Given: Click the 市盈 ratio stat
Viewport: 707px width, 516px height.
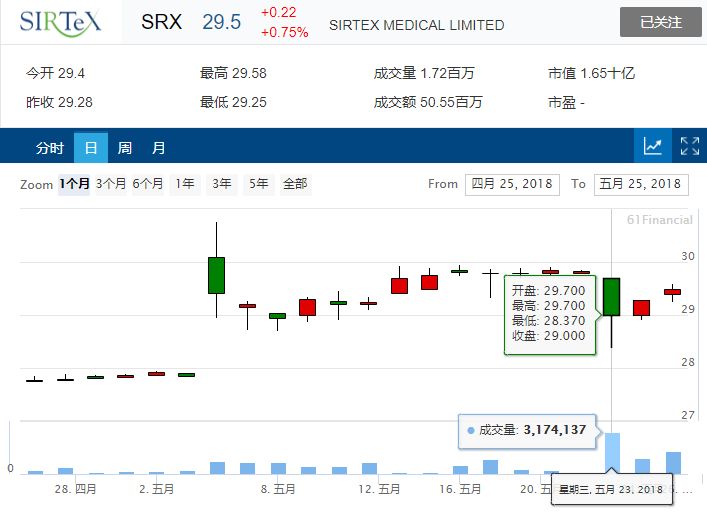Looking at the screenshot, I should (x=566, y=103).
